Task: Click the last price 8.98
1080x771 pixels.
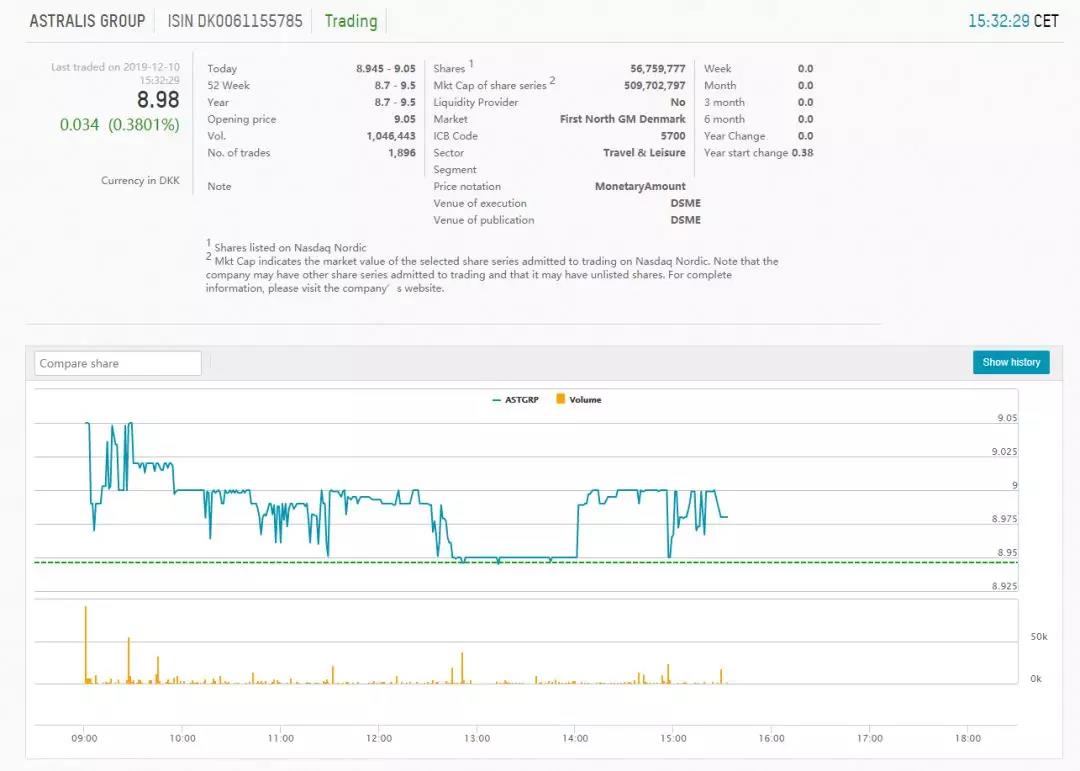Action: pyautogui.click(x=158, y=100)
